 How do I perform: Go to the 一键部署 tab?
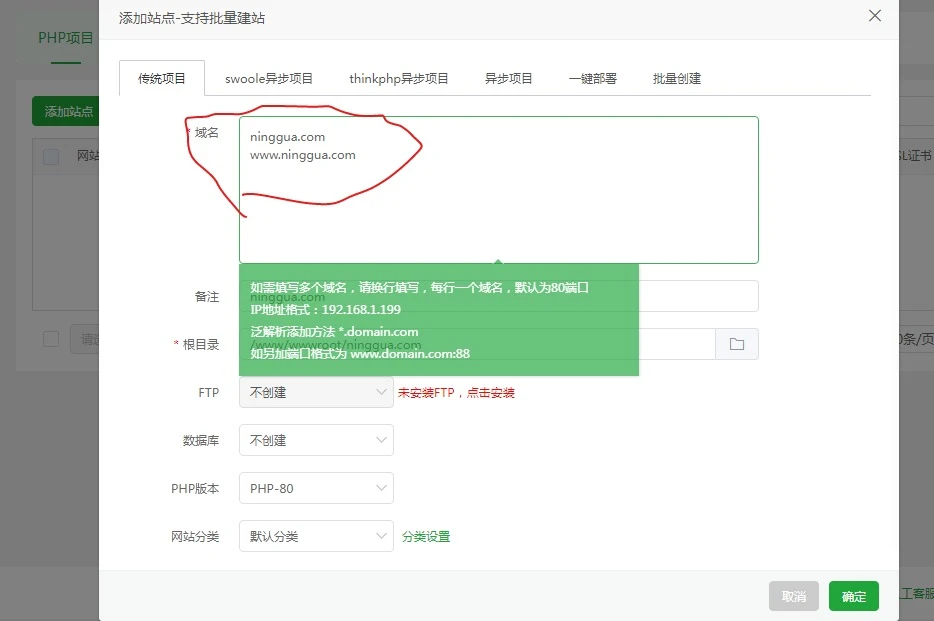[x=593, y=79]
